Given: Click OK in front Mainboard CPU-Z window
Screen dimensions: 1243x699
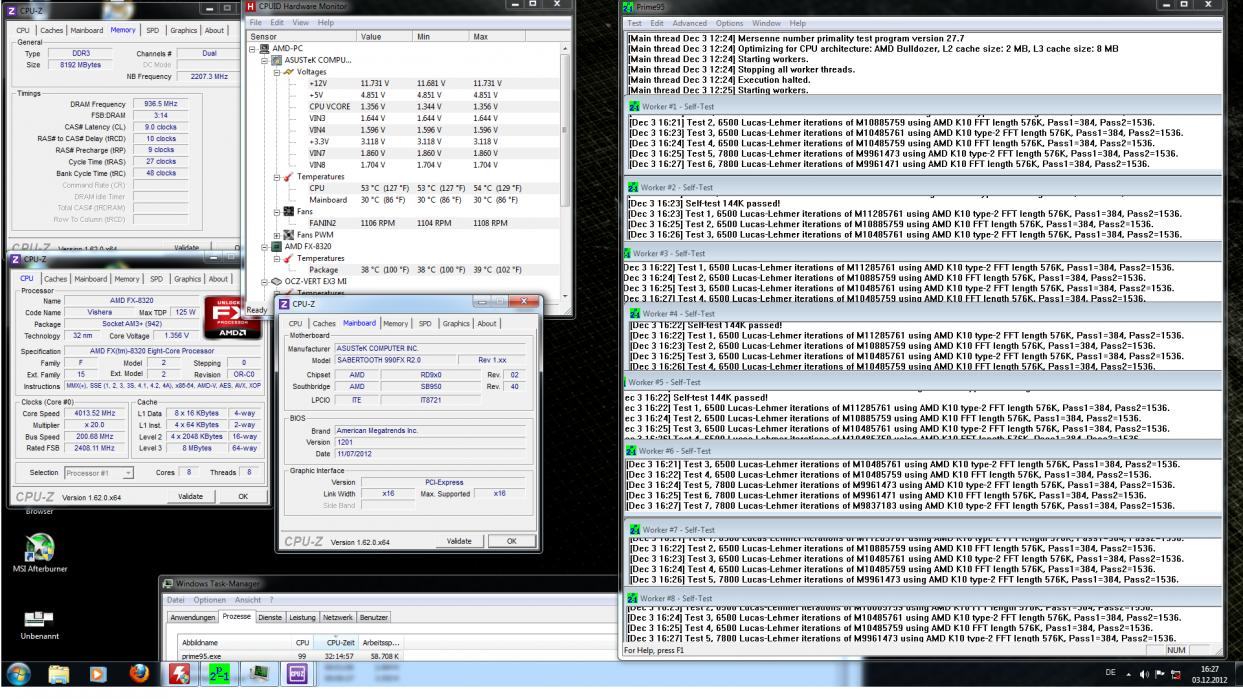Looking at the screenshot, I should [512, 541].
